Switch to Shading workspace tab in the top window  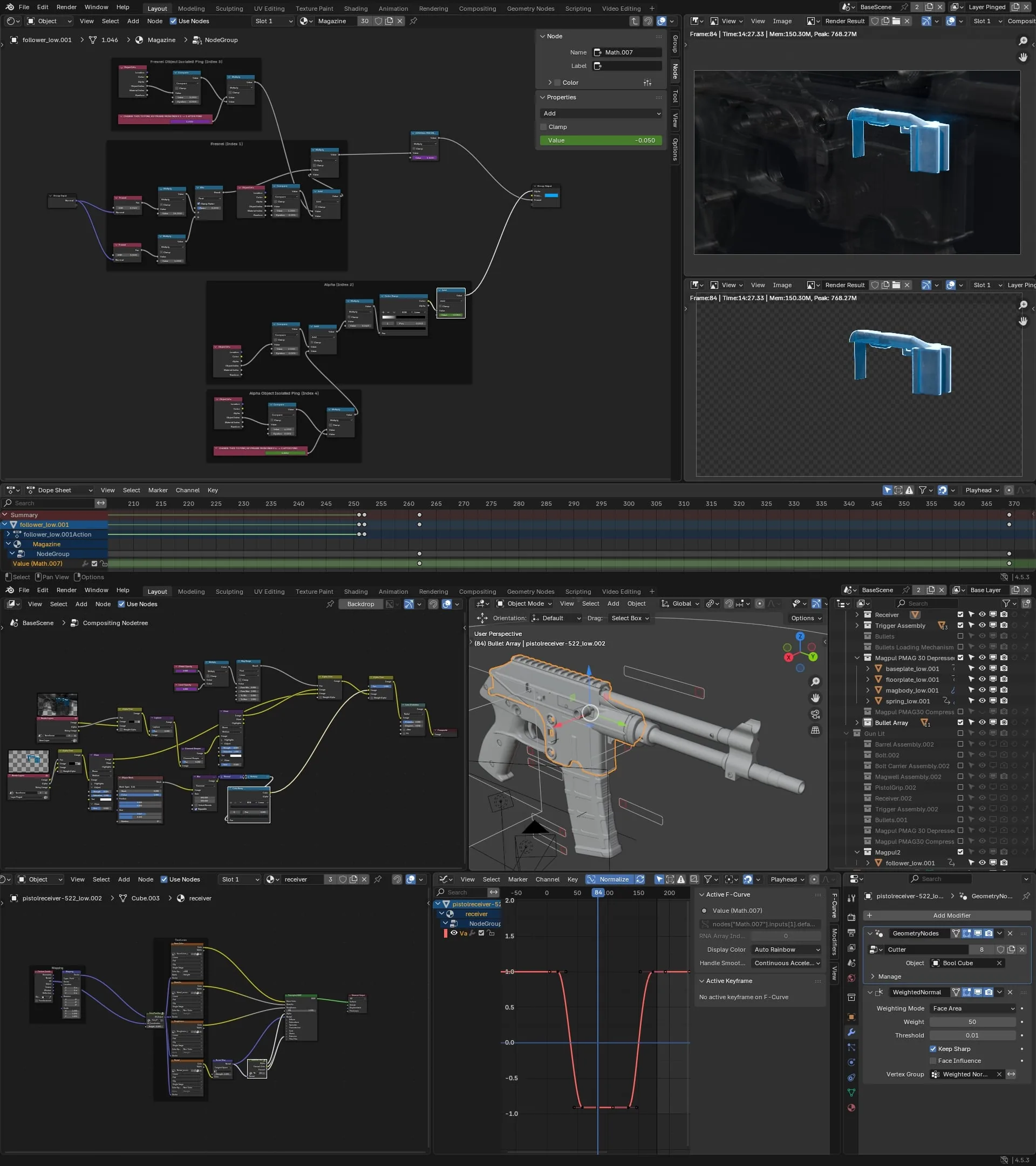(356, 9)
